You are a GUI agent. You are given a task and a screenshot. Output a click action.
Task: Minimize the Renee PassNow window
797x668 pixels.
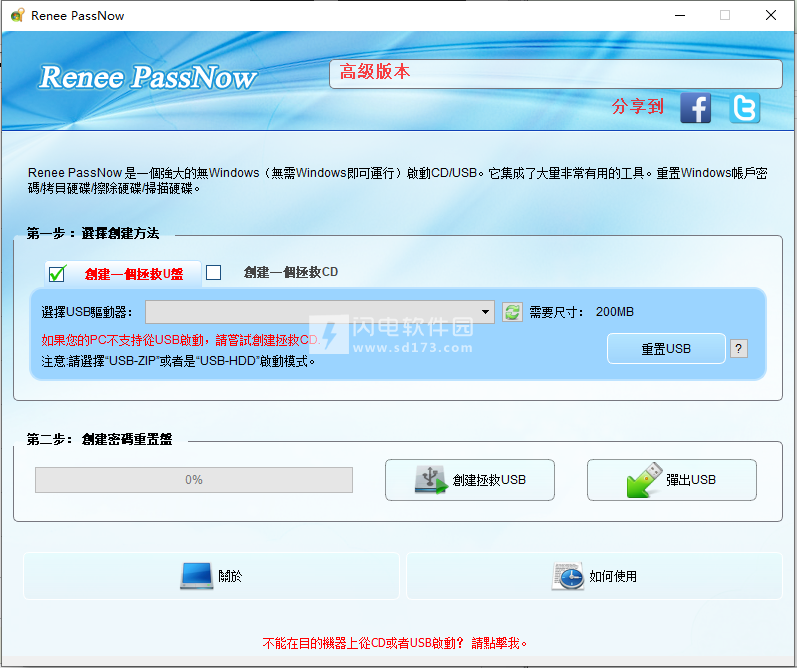(x=680, y=15)
